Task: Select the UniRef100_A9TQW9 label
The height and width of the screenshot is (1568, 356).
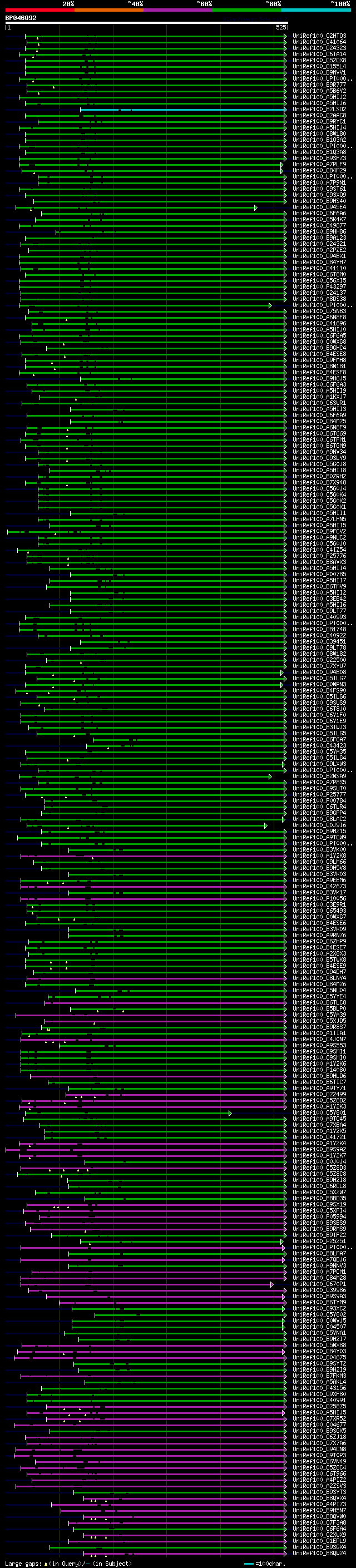Action: pyautogui.click(x=319, y=838)
